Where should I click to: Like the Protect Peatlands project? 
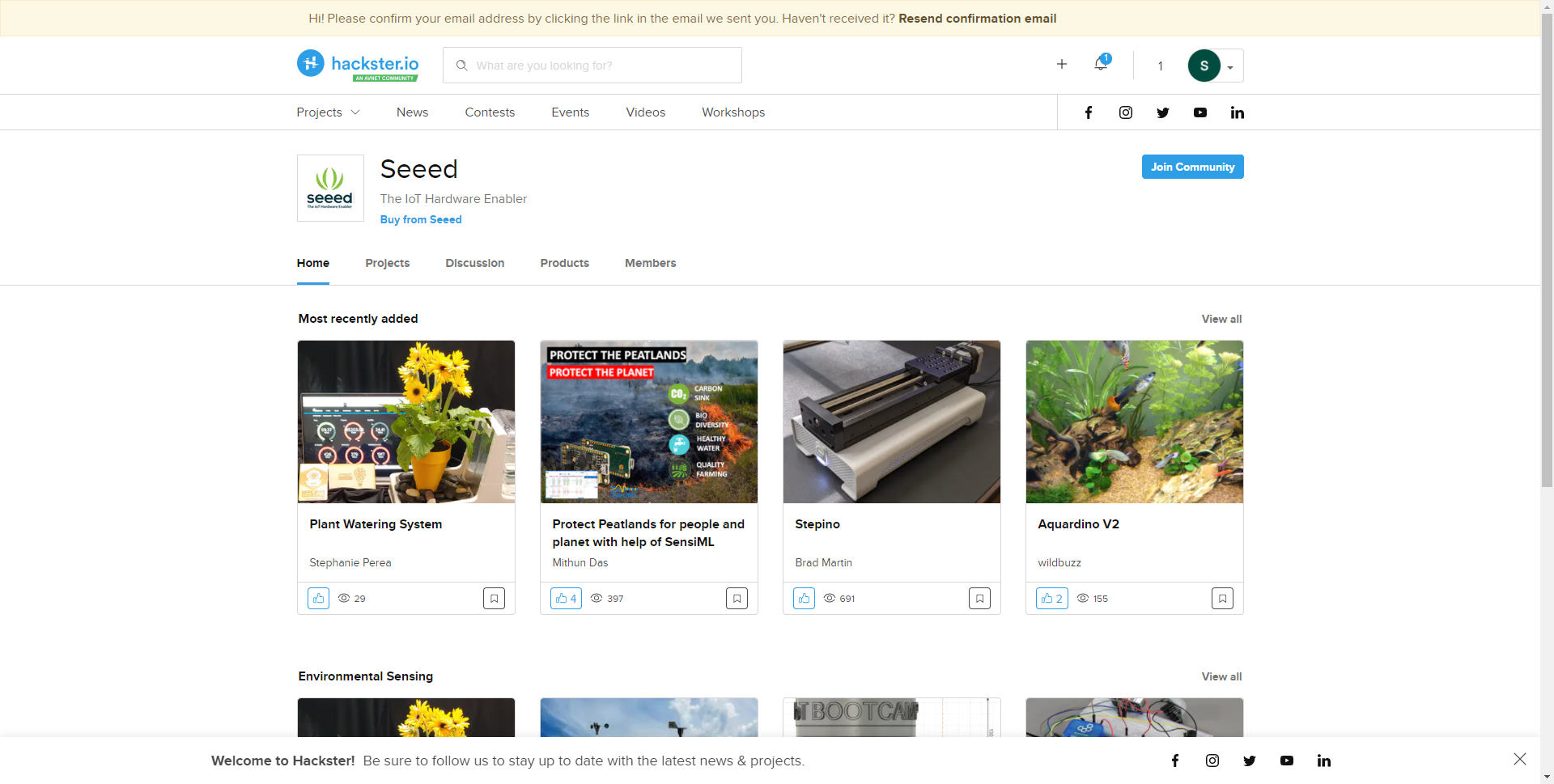pyautogui.click(x=566, y=599)
